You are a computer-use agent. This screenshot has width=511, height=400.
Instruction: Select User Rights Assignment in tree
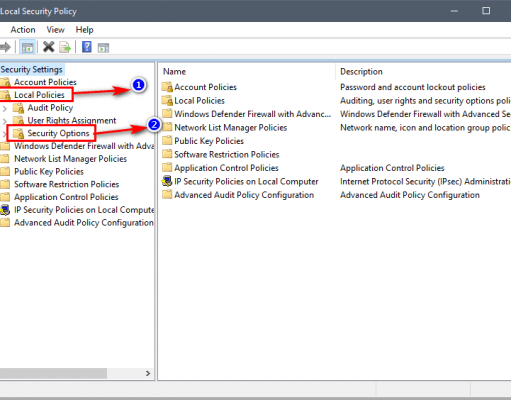click(72, 120)
